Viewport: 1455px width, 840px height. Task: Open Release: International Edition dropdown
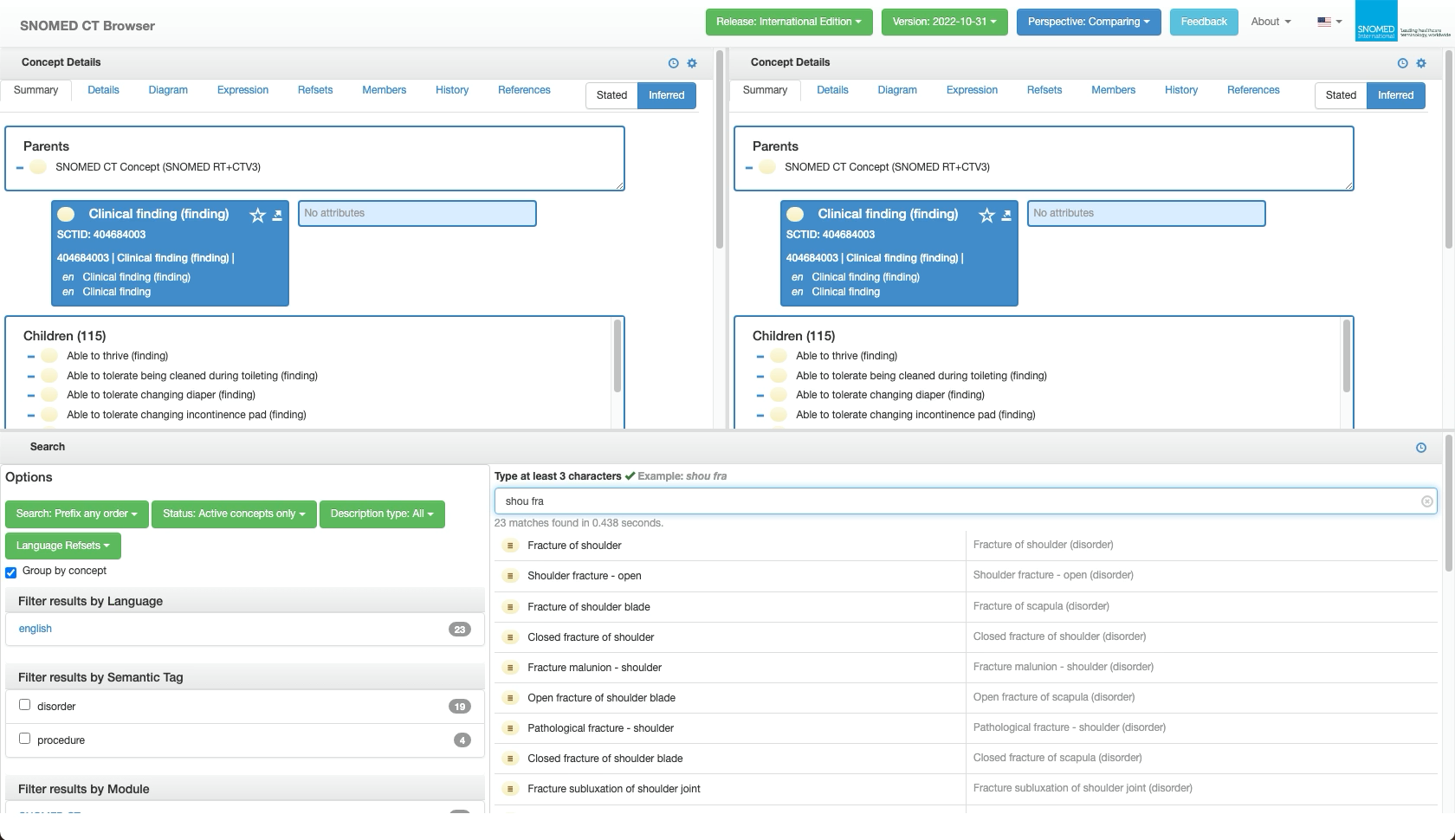coord(789,22)
